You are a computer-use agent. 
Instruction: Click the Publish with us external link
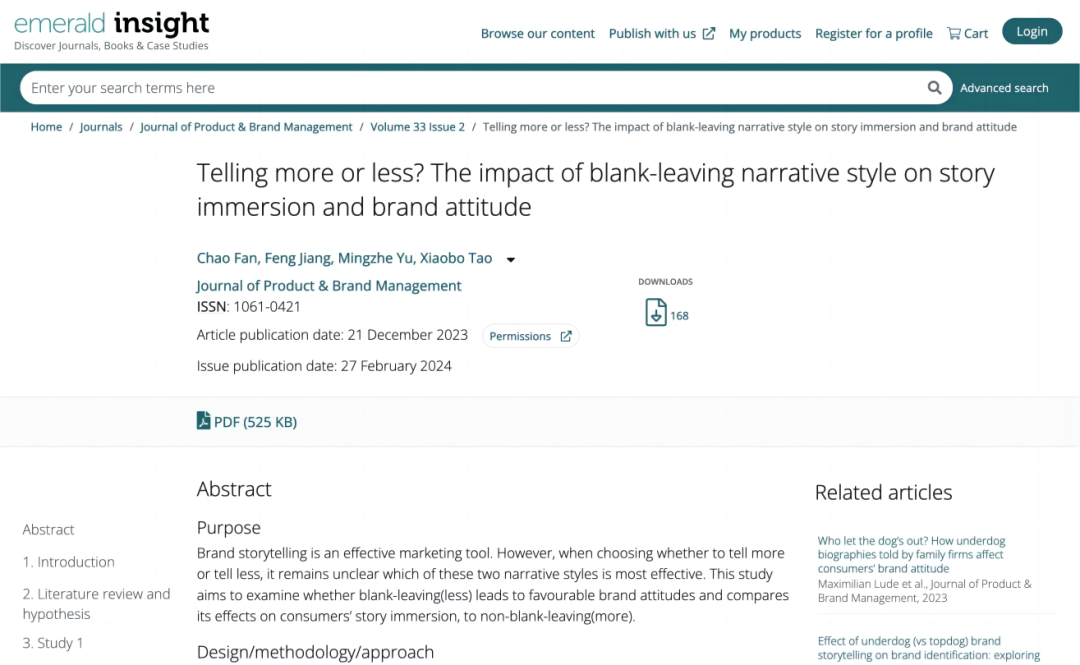[661, 33]
